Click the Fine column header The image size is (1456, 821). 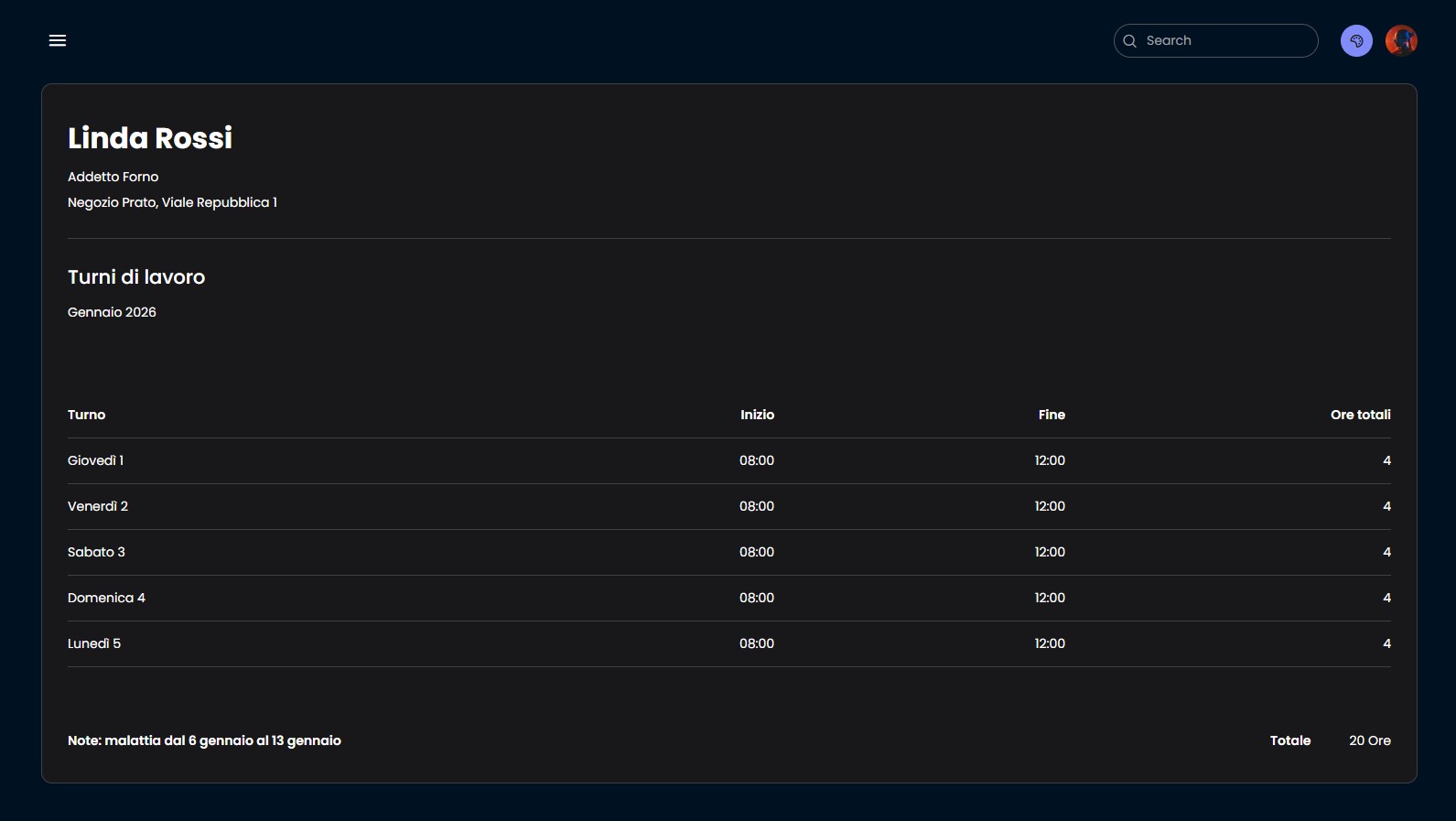pyautogui.click(x=1052, y=415)
